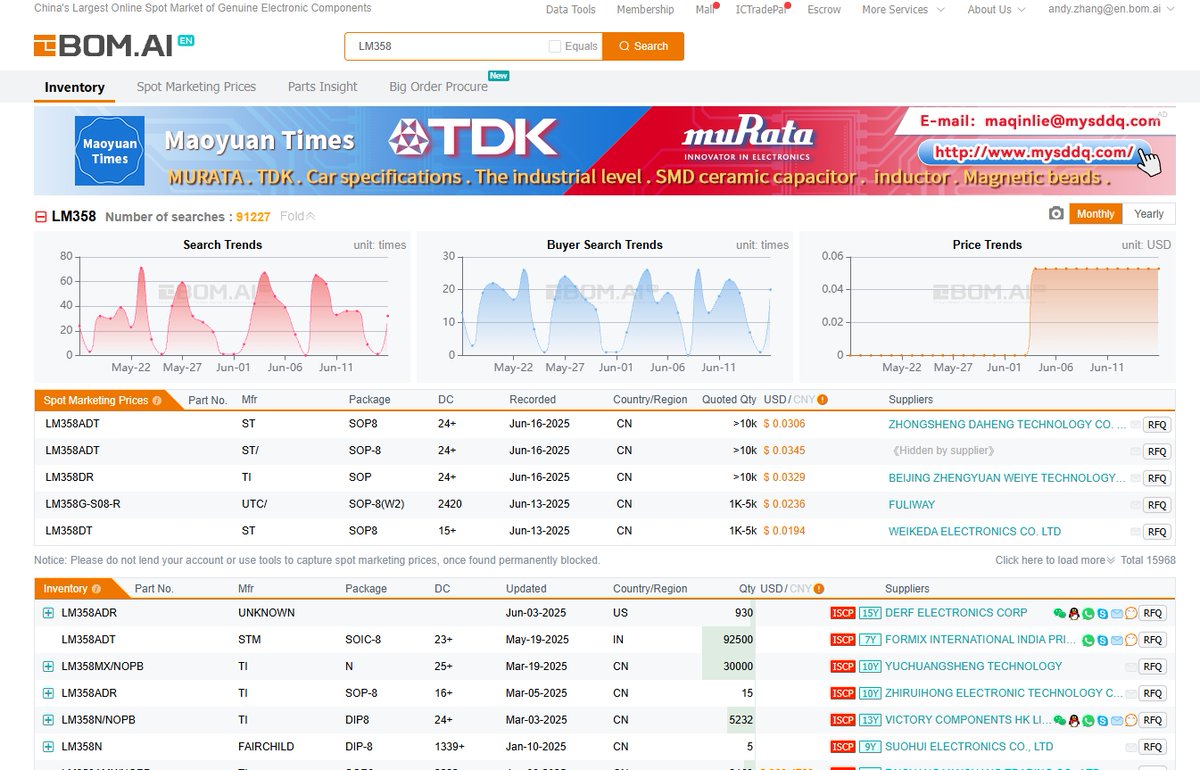Open WhatsApp for FORMIX INTERNATIONAL INDIA
The image size is (1200, 770).
point(1088,640)
